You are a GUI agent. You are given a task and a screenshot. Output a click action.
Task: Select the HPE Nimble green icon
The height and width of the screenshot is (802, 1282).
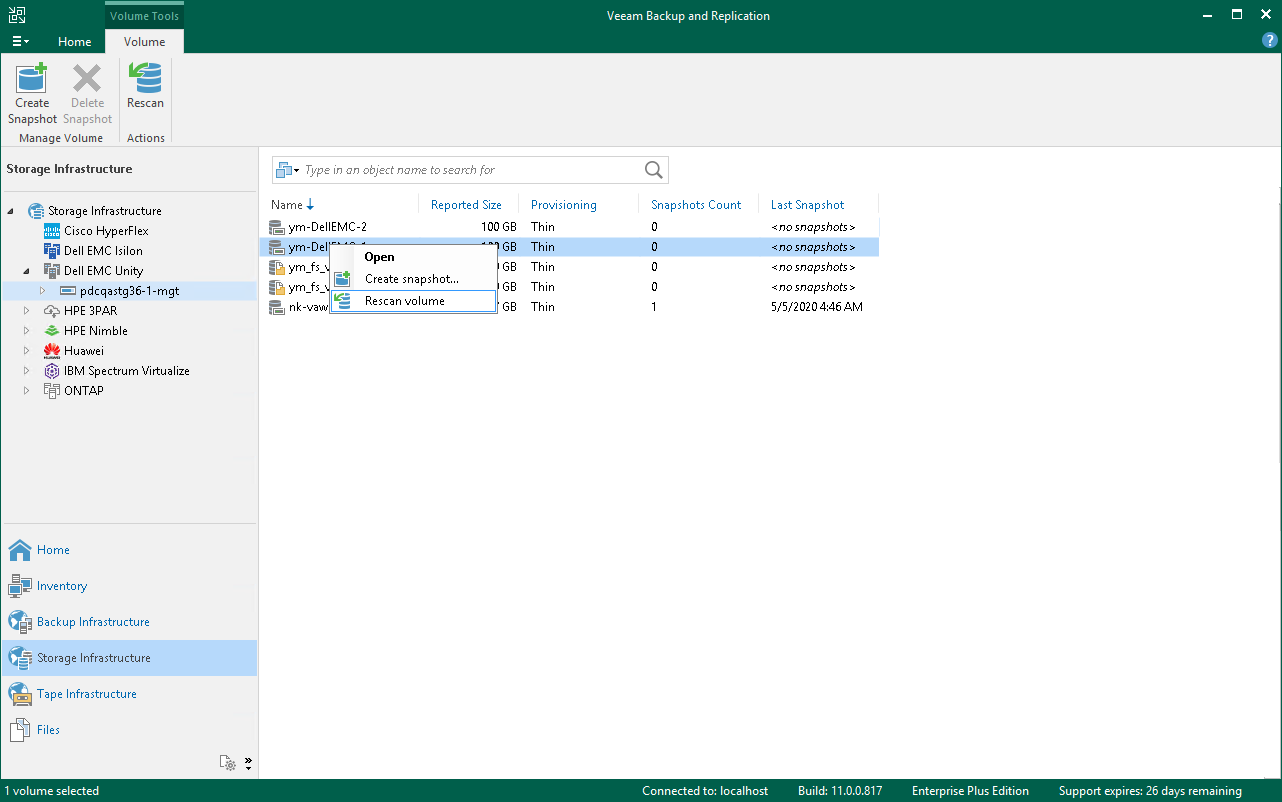coord(52,331)
